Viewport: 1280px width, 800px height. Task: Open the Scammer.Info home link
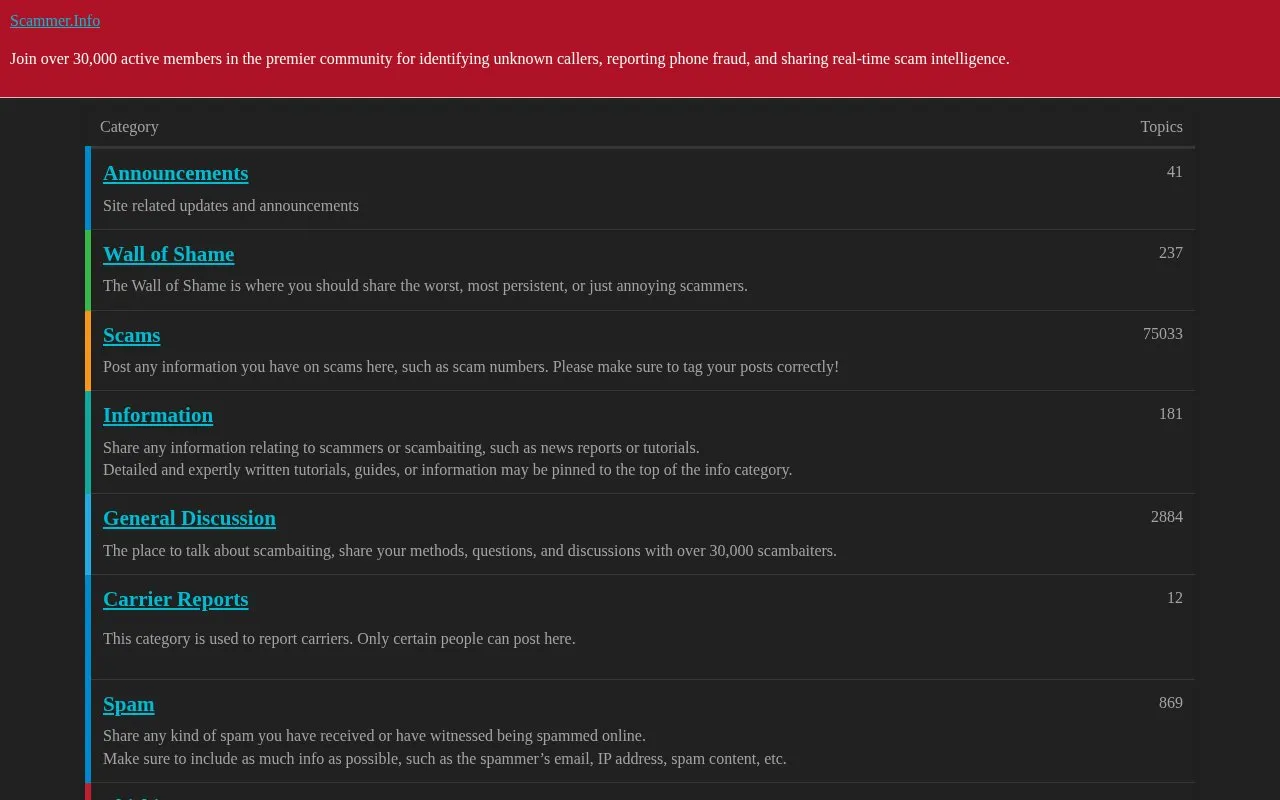pyautogui.click(x=55, y=20)
